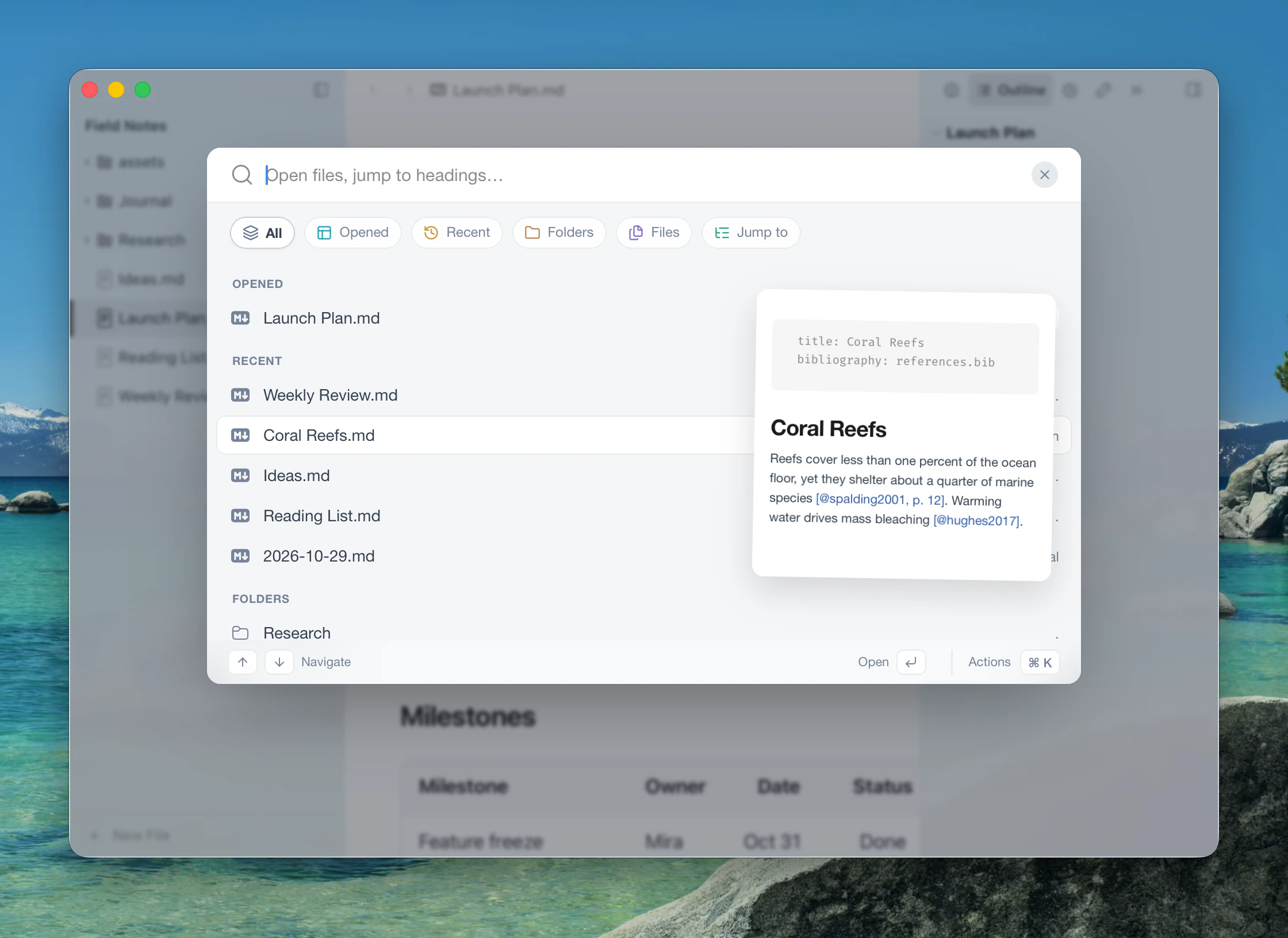Choose the Jump to filter
This screenshot has height=938, width=1288.
tap(750, 233)
